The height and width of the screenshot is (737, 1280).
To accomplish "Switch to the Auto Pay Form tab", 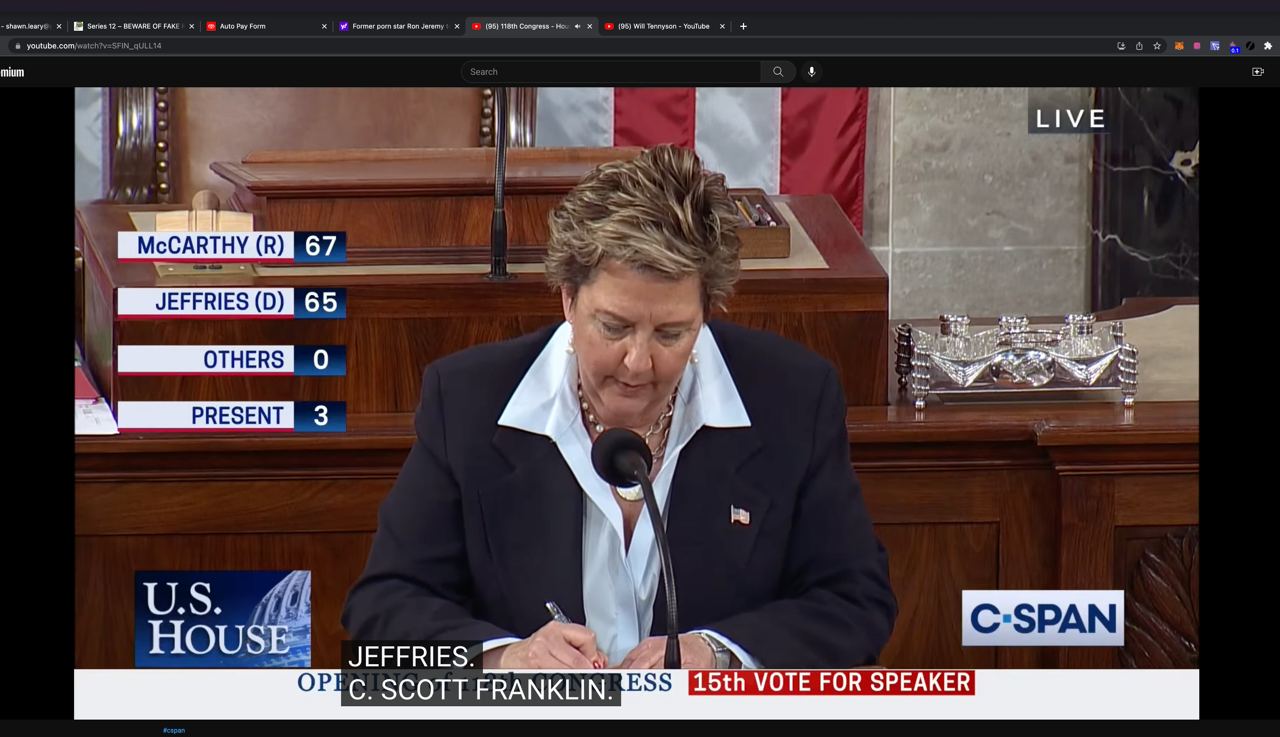I will click(266, 26).
